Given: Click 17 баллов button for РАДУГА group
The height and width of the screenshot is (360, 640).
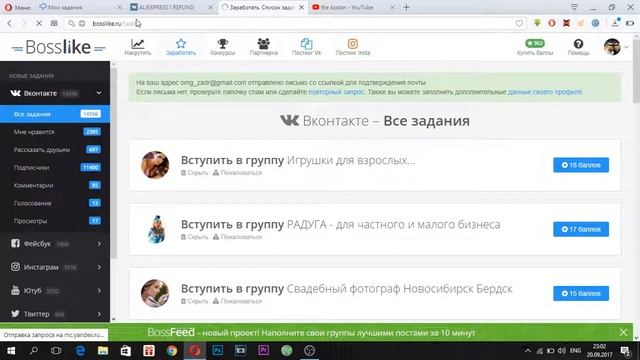Looking at the screenshot, I should [x=581, y=229].
